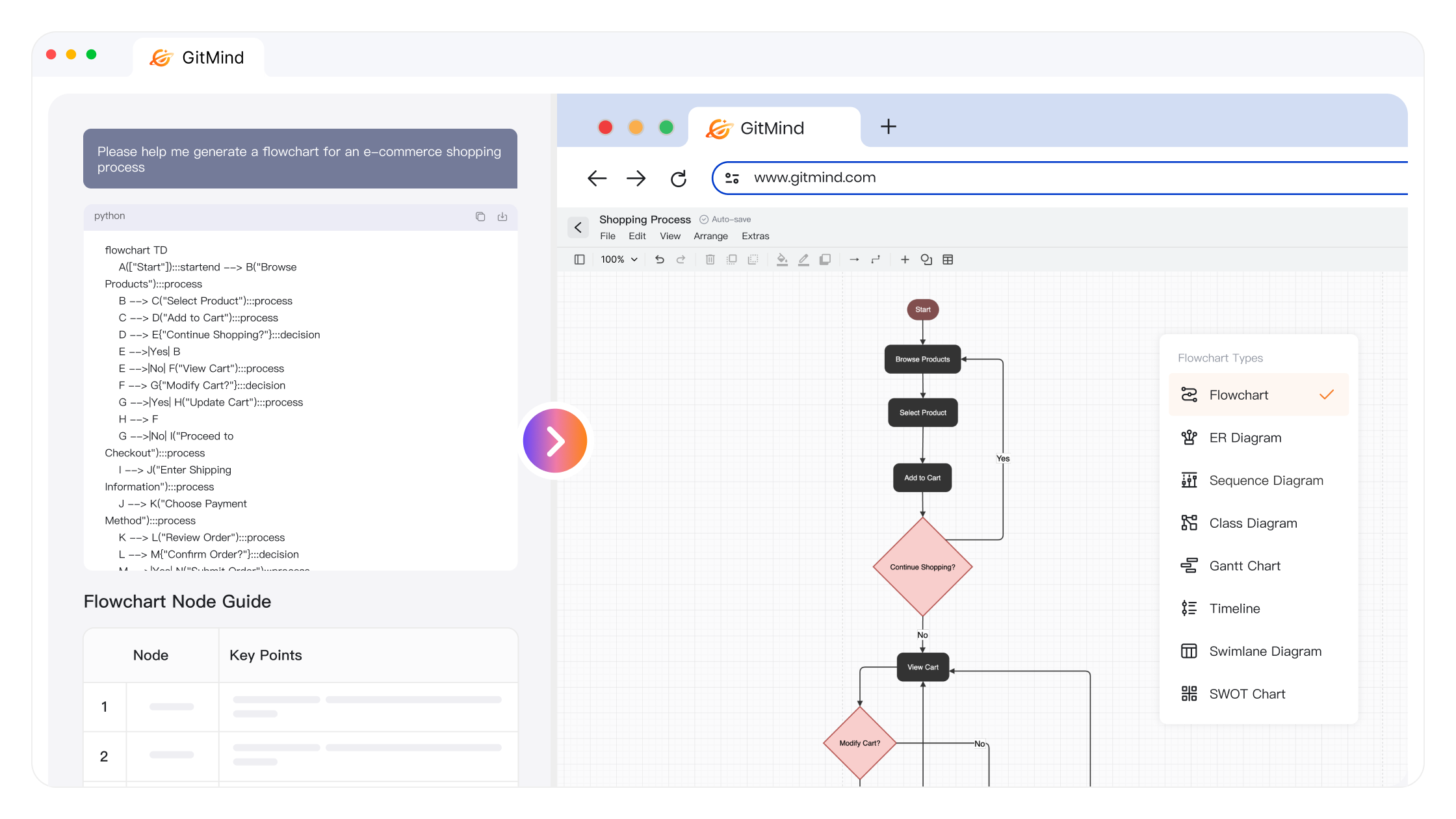Toggle the sidebar panel icon in toolbar
Image resolution: width=1456 pixels, height=819 pixels.
pyautogui.click(x=579, y=259)
